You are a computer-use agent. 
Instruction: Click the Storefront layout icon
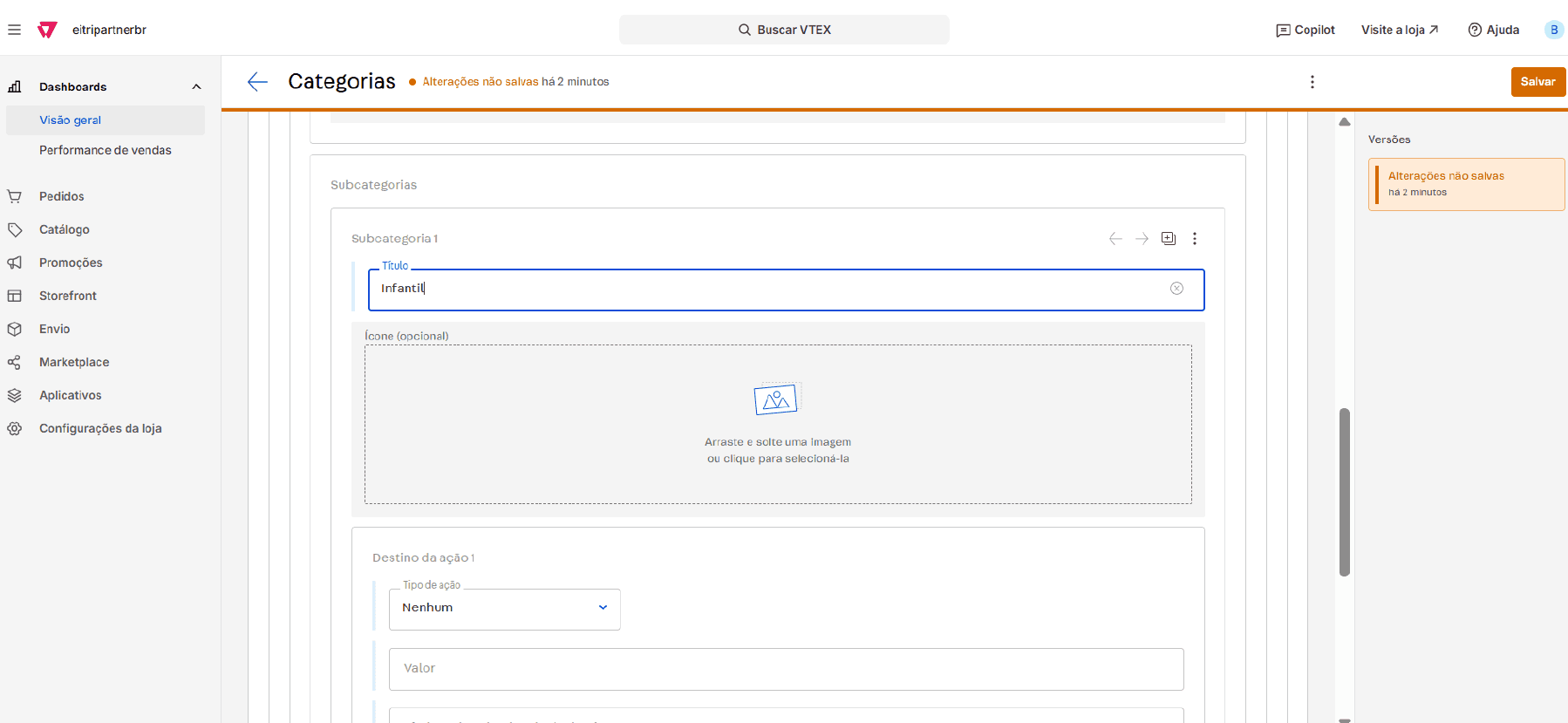(x=14, y=296)
